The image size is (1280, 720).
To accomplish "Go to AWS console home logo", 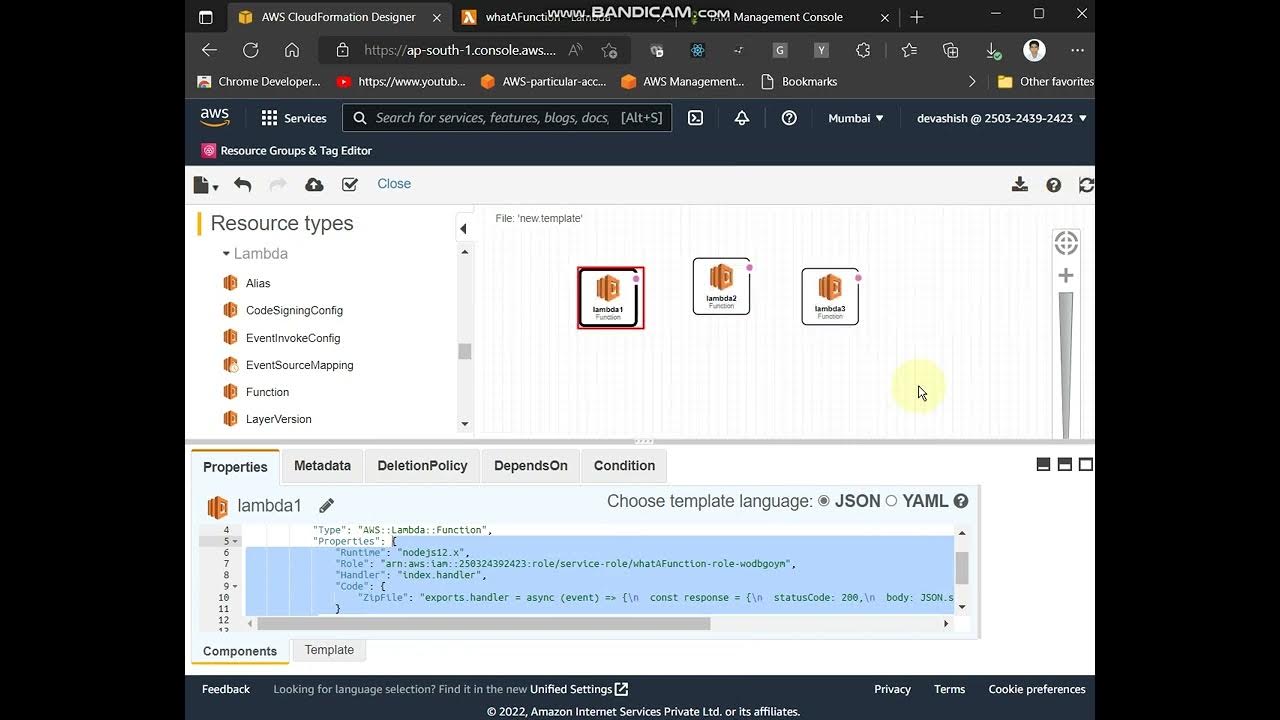I will pos(214,117).
